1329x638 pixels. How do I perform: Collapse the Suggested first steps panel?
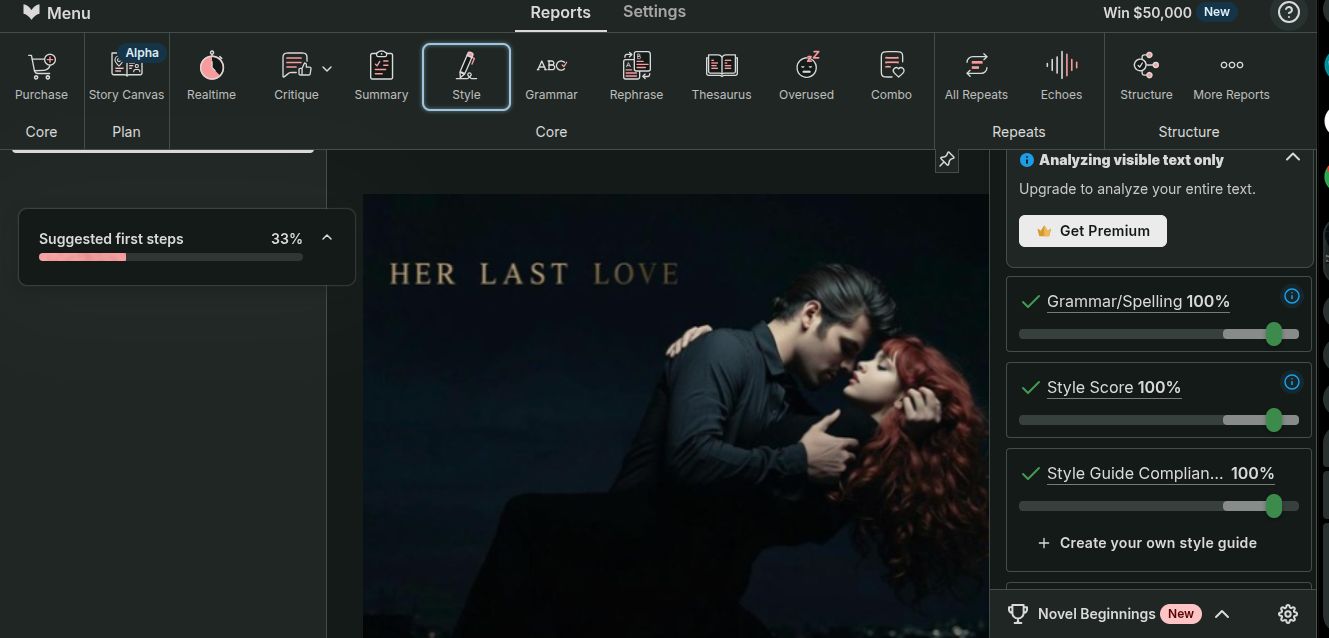tap(327, 238)
